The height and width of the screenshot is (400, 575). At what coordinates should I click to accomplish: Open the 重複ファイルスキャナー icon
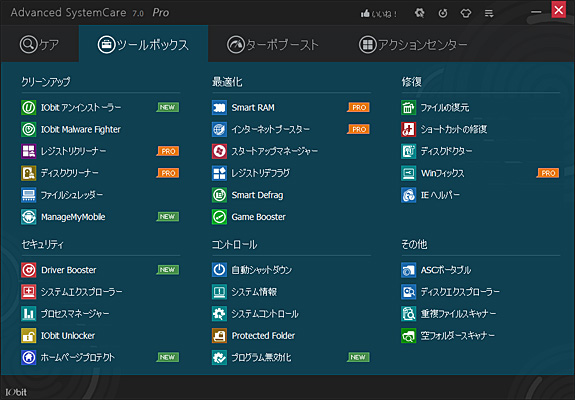coord(409,313)
